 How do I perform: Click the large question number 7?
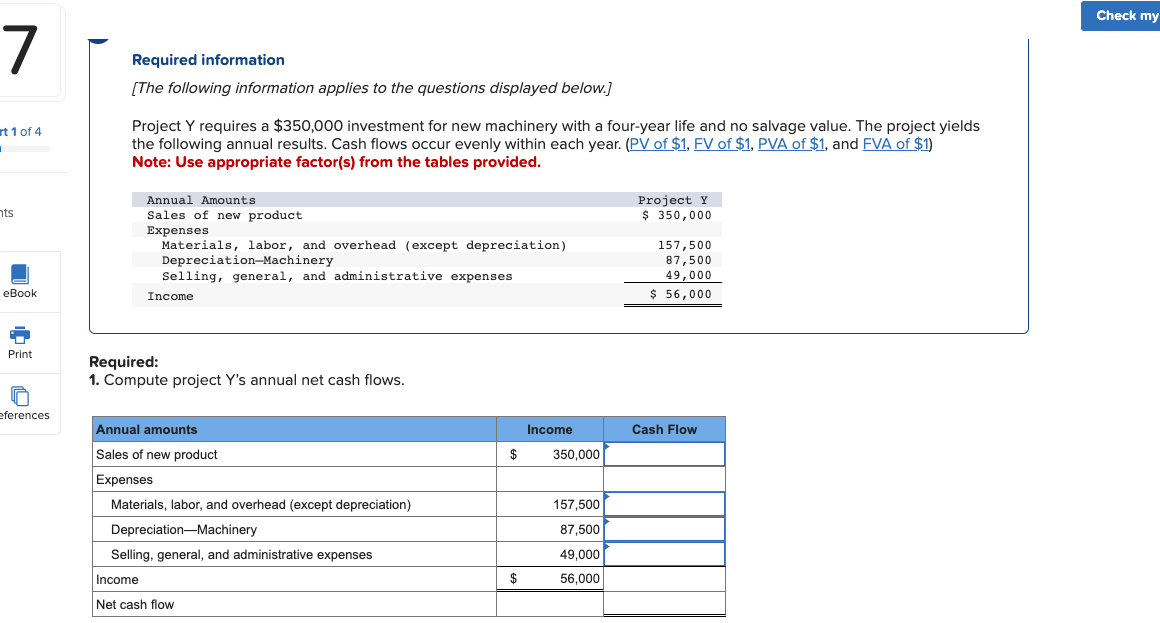pos(20,50)
